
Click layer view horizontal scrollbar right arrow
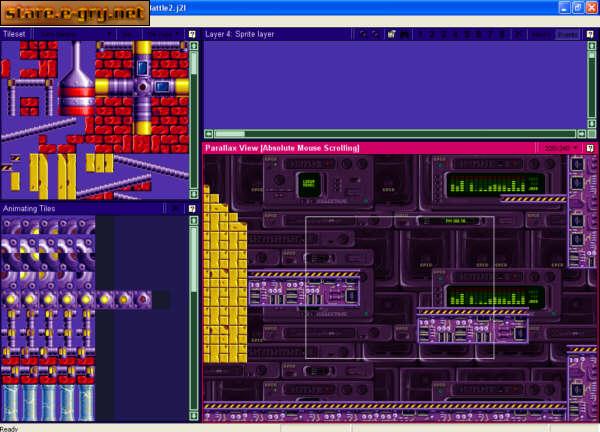581,134
